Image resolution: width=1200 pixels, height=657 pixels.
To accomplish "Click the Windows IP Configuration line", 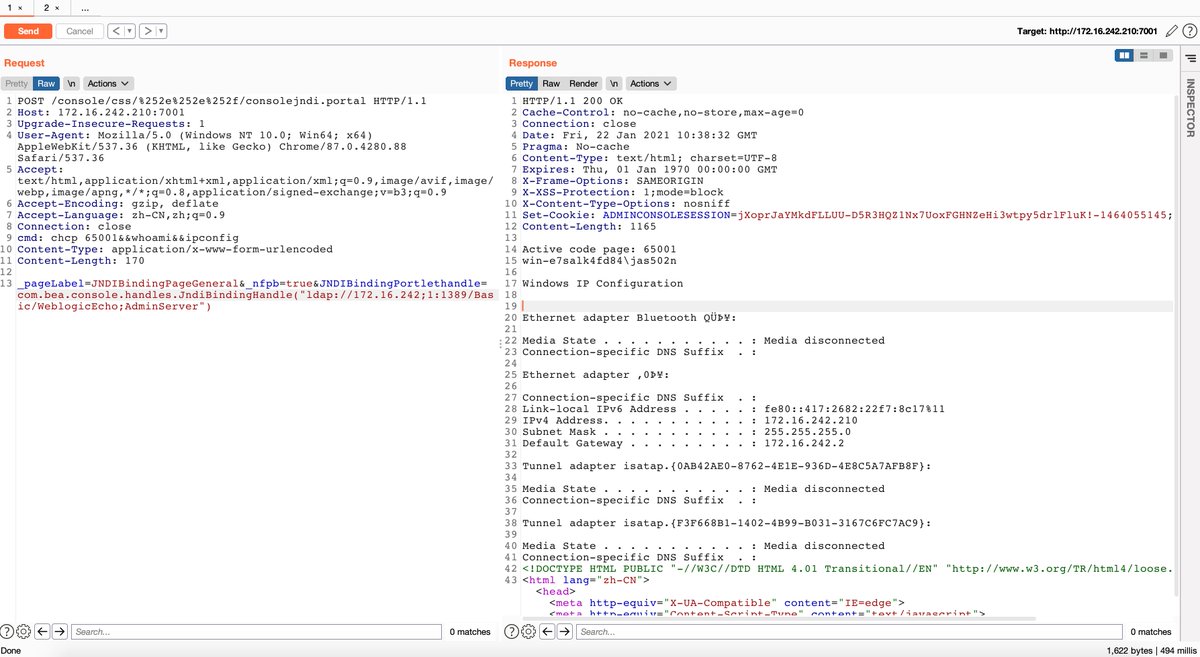I will 603,284.
